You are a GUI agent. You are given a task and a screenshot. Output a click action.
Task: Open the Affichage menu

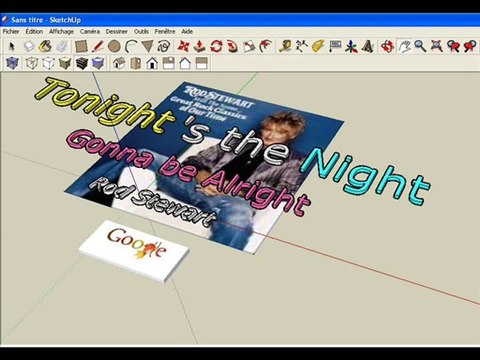point(61,31)
